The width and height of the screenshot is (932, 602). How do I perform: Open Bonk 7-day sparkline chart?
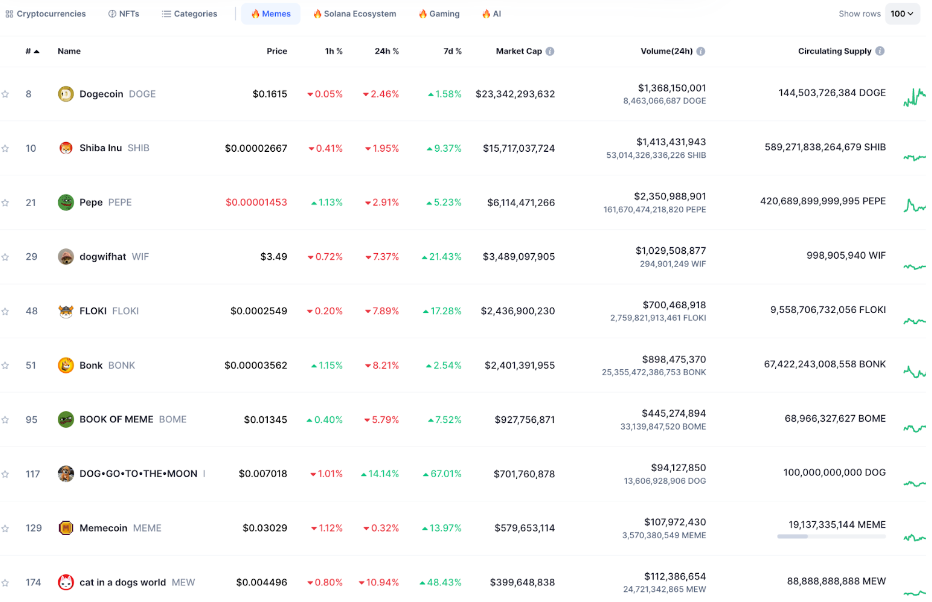pos(914,372)
